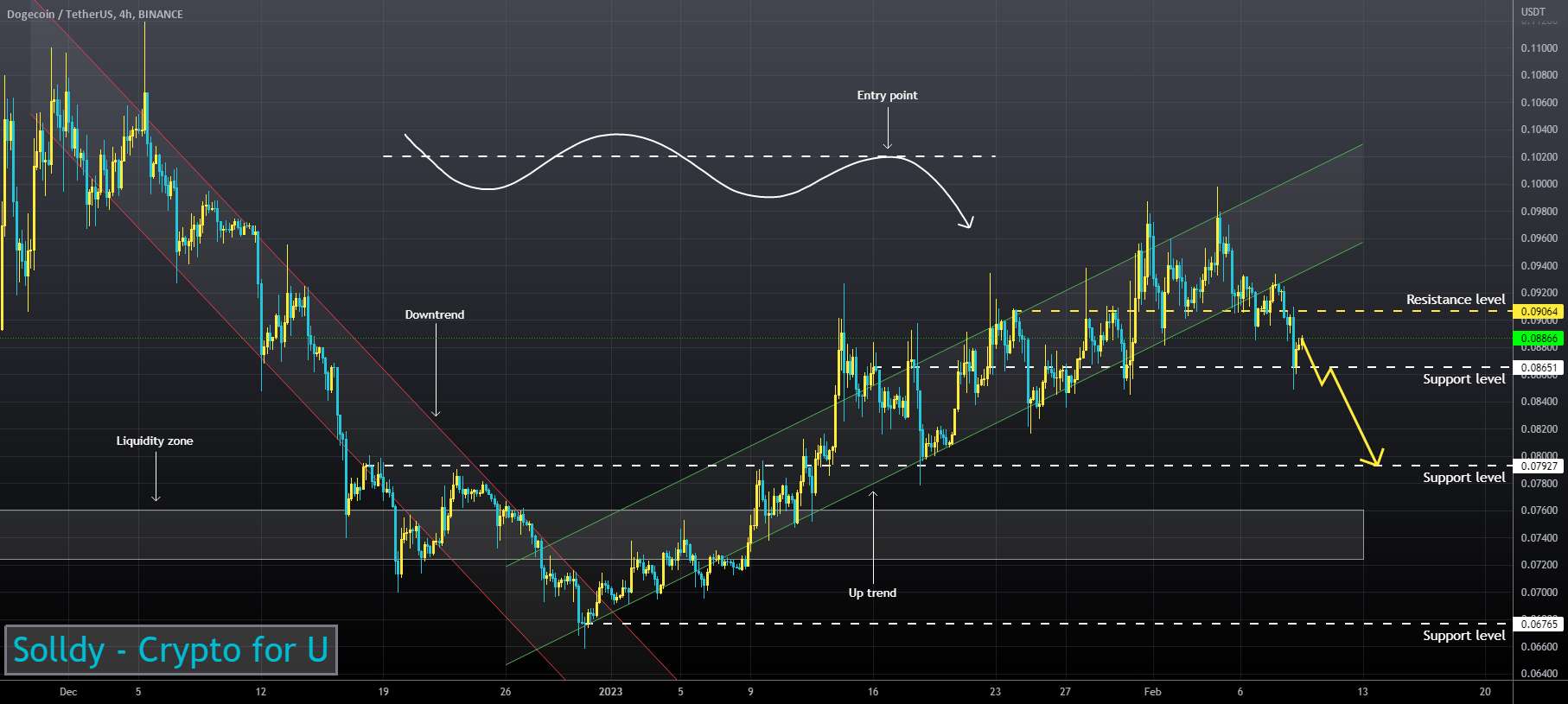Click the 0.06400 price axis label
Viewport: 1568px width, 704px height.
[x=1539, y=674]
